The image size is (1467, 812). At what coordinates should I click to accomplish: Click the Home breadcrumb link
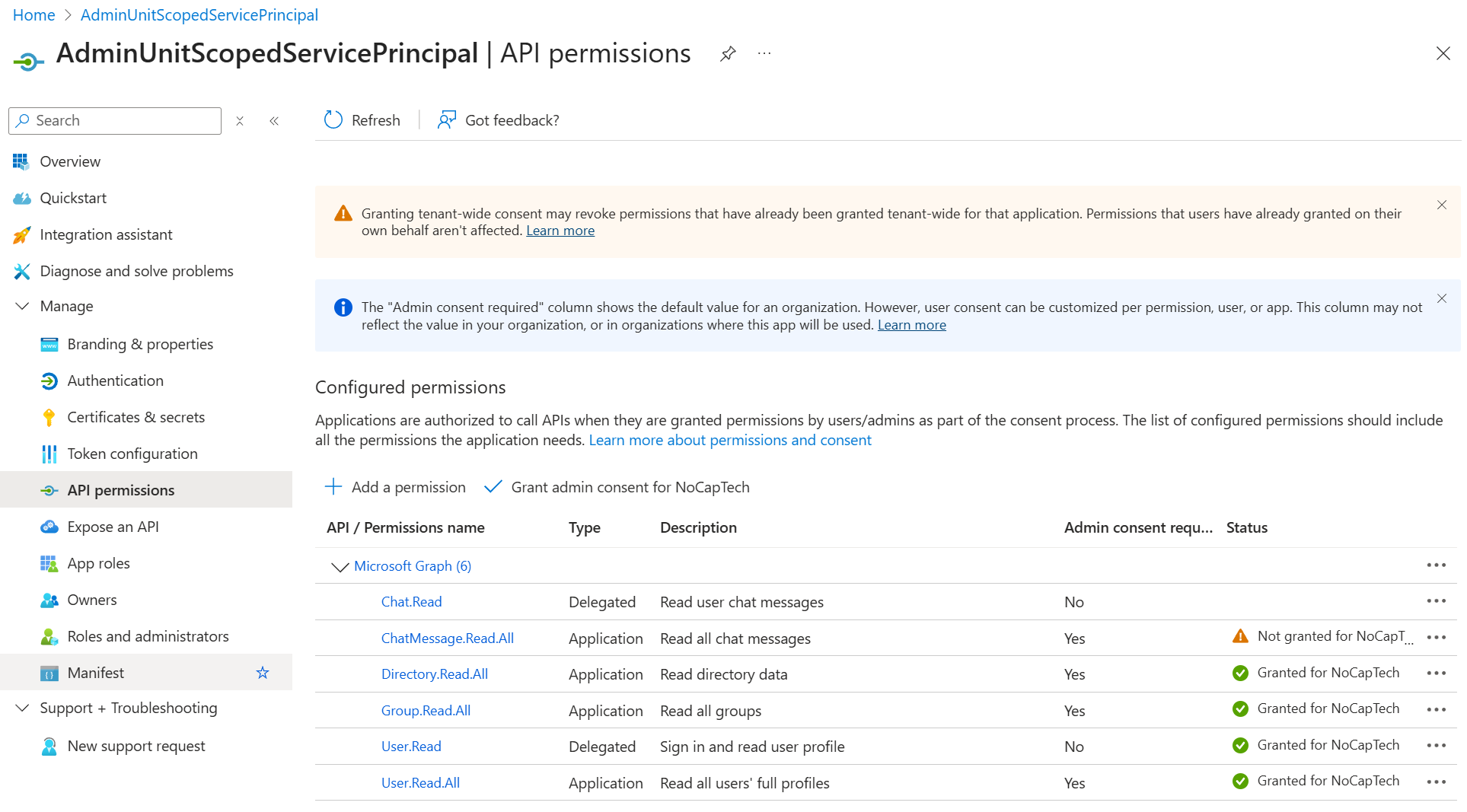tap(33, 15)
